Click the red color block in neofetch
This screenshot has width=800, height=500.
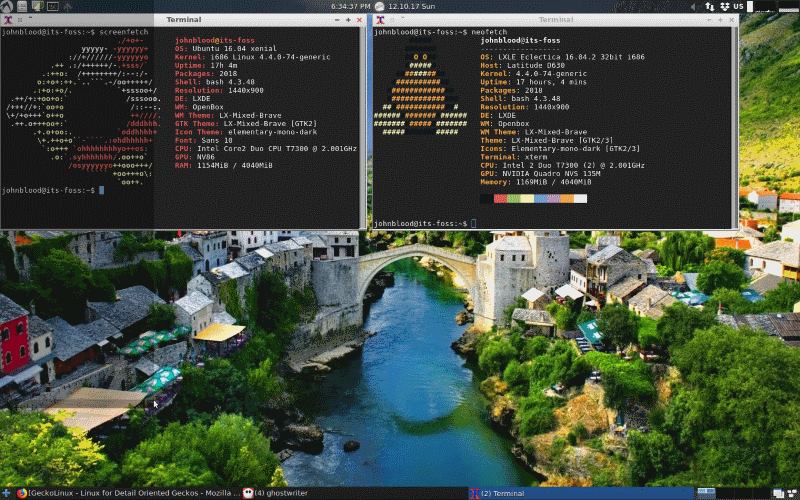pyautogui.click(x=501, y=198)
